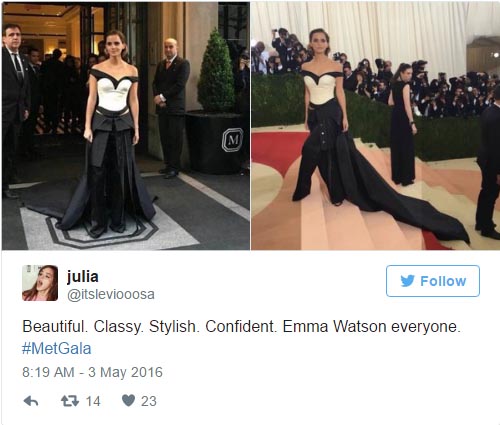500x425 pixels.
Task: Click the M emblem on the black planter
Action: coord(232,139)
